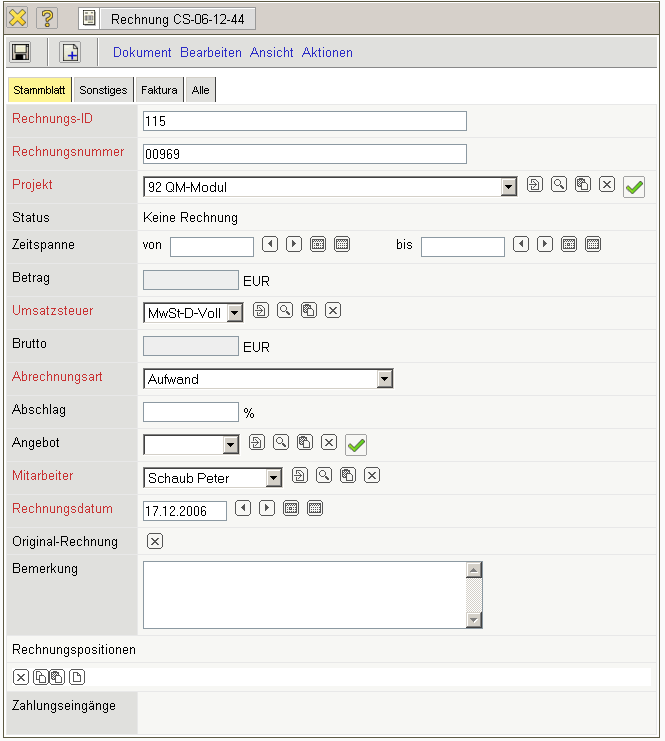Toggle the Original-Rechnung checkbox
The height and width of the screenshot is (741, 665).
[155, 542]
